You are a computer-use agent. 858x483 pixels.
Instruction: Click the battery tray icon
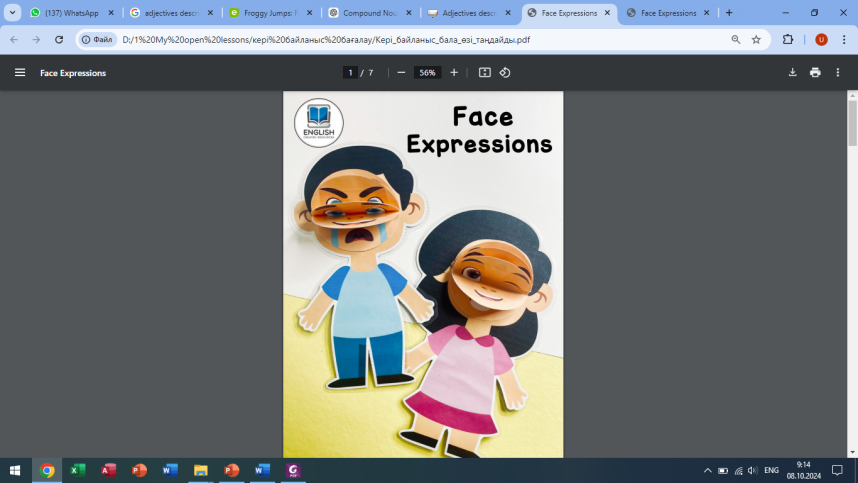tap(723, 470)
